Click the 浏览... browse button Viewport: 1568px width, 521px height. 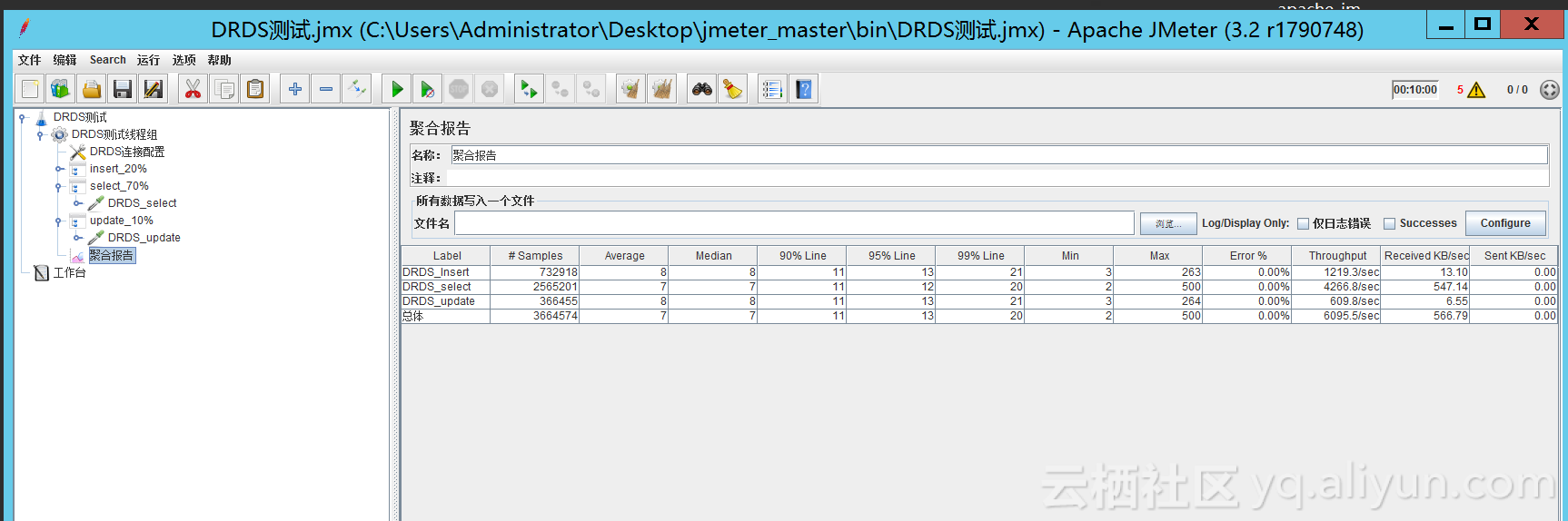[x=1168, y=223]
